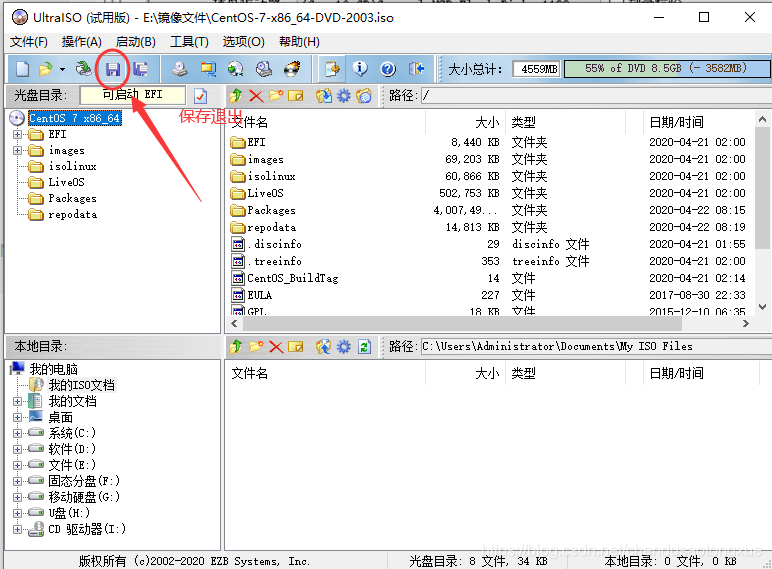This screenshot has height=569, width=772.
Task: Expand 我的文档 tree node
Action: pos(17,402)
